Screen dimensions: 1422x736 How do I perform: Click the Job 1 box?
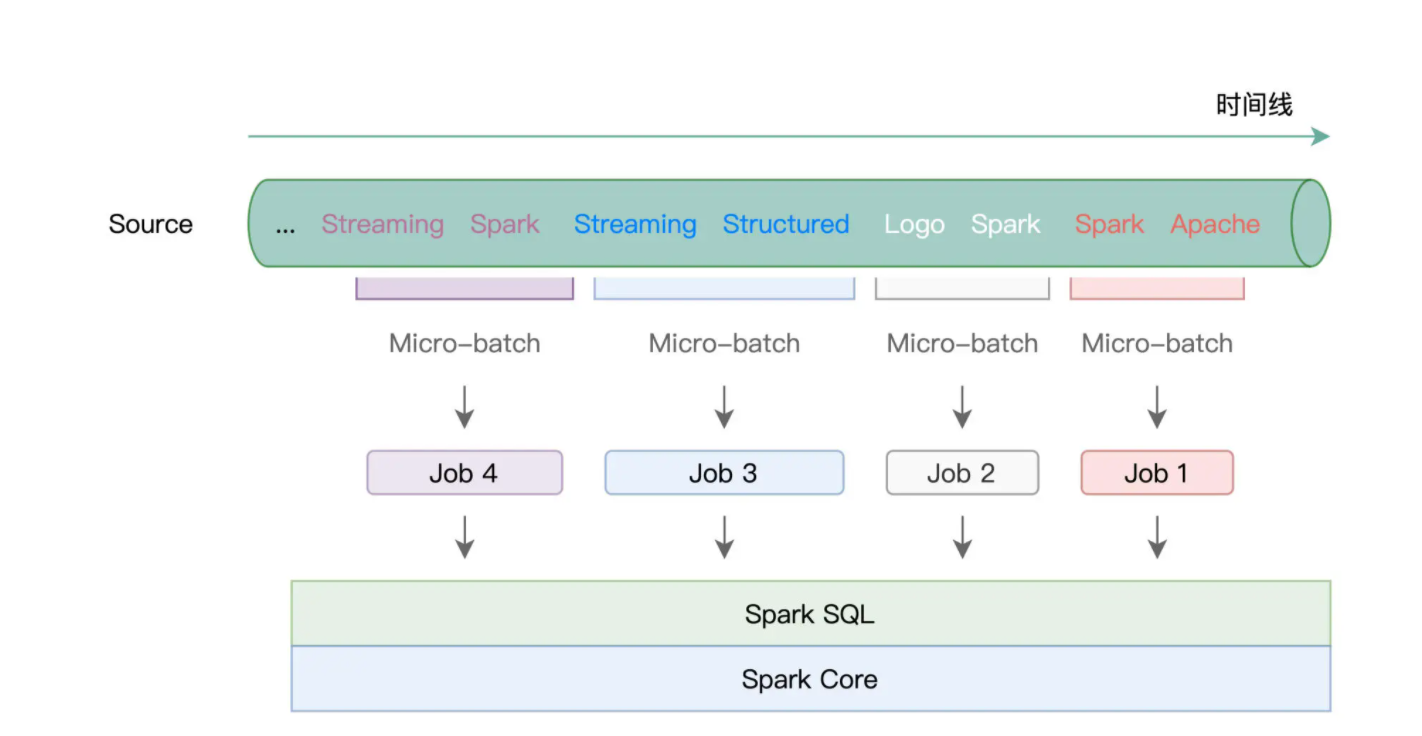[x=1157, y=473]
